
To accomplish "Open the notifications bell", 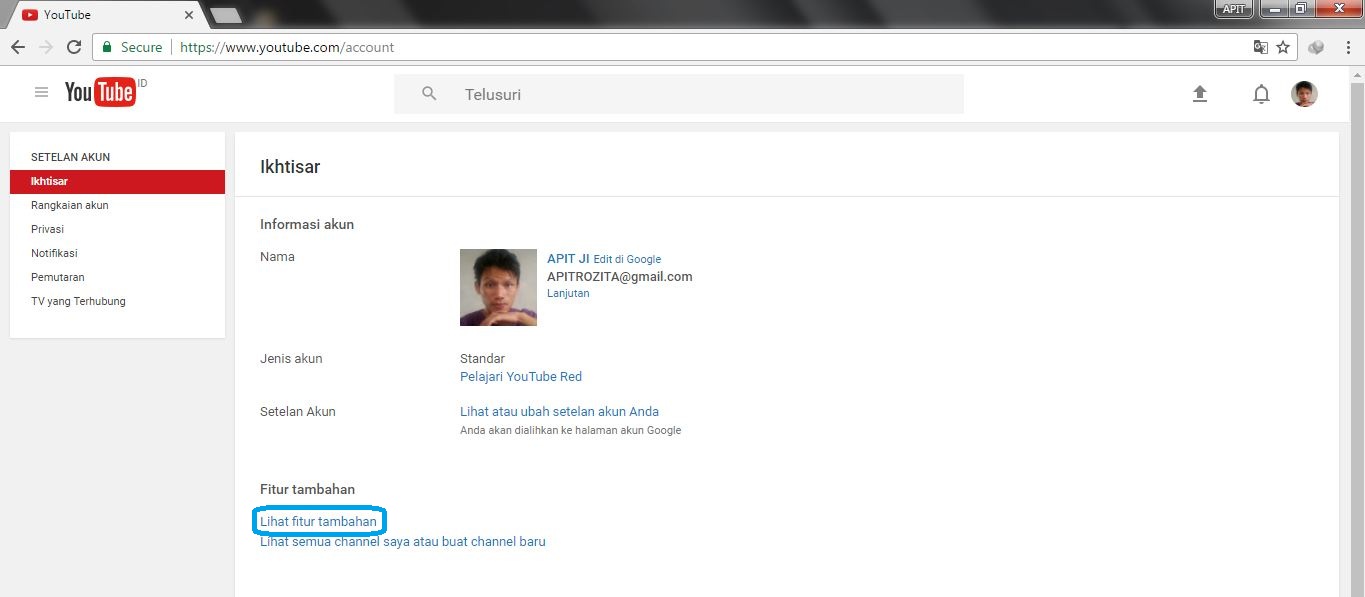I will tap(1261, 93).
